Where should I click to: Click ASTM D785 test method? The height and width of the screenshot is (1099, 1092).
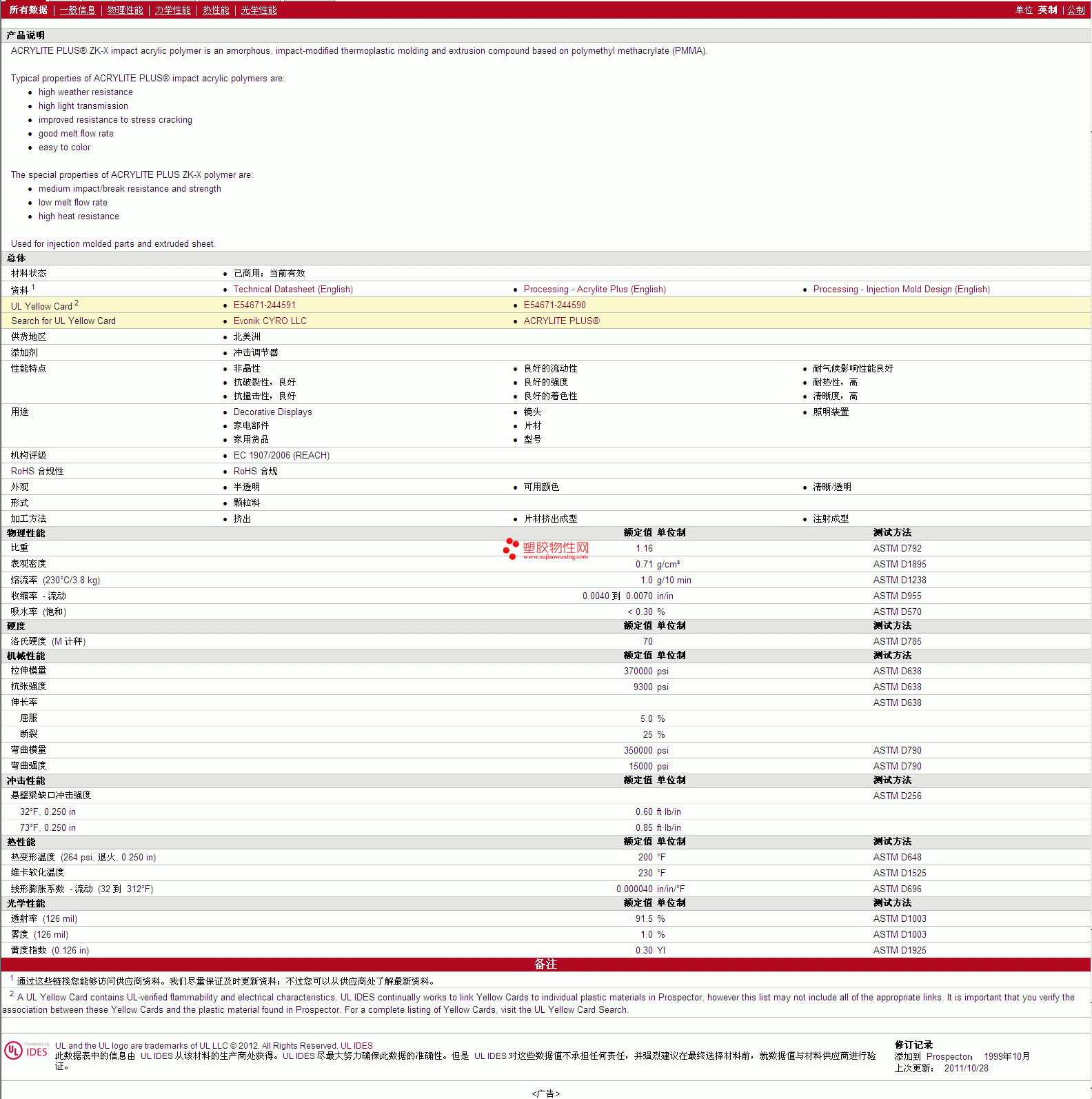pyautogui.click(x=897, y=641)
